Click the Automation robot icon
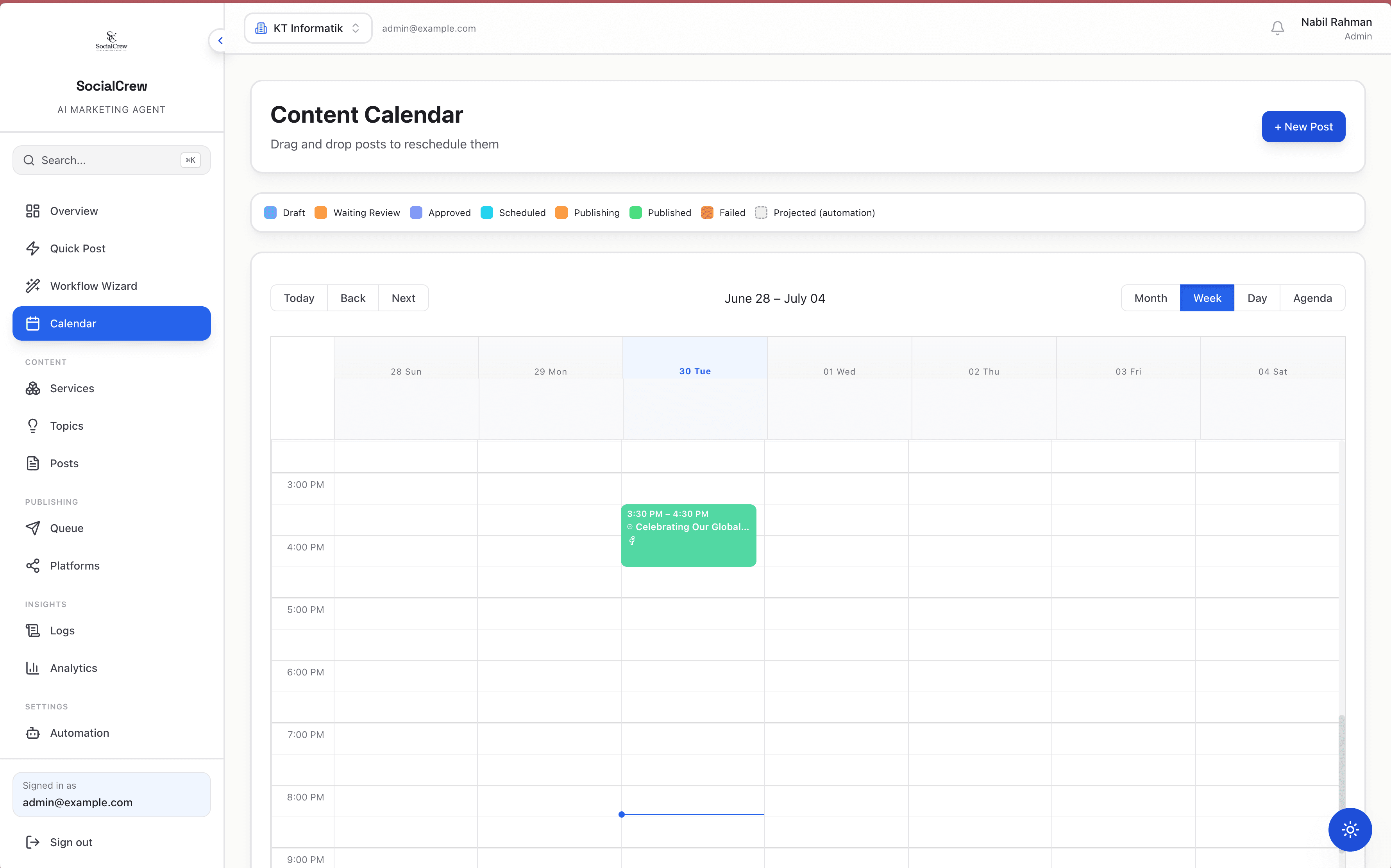This screenshot has height=868, width=1391. tap(33, 732)
